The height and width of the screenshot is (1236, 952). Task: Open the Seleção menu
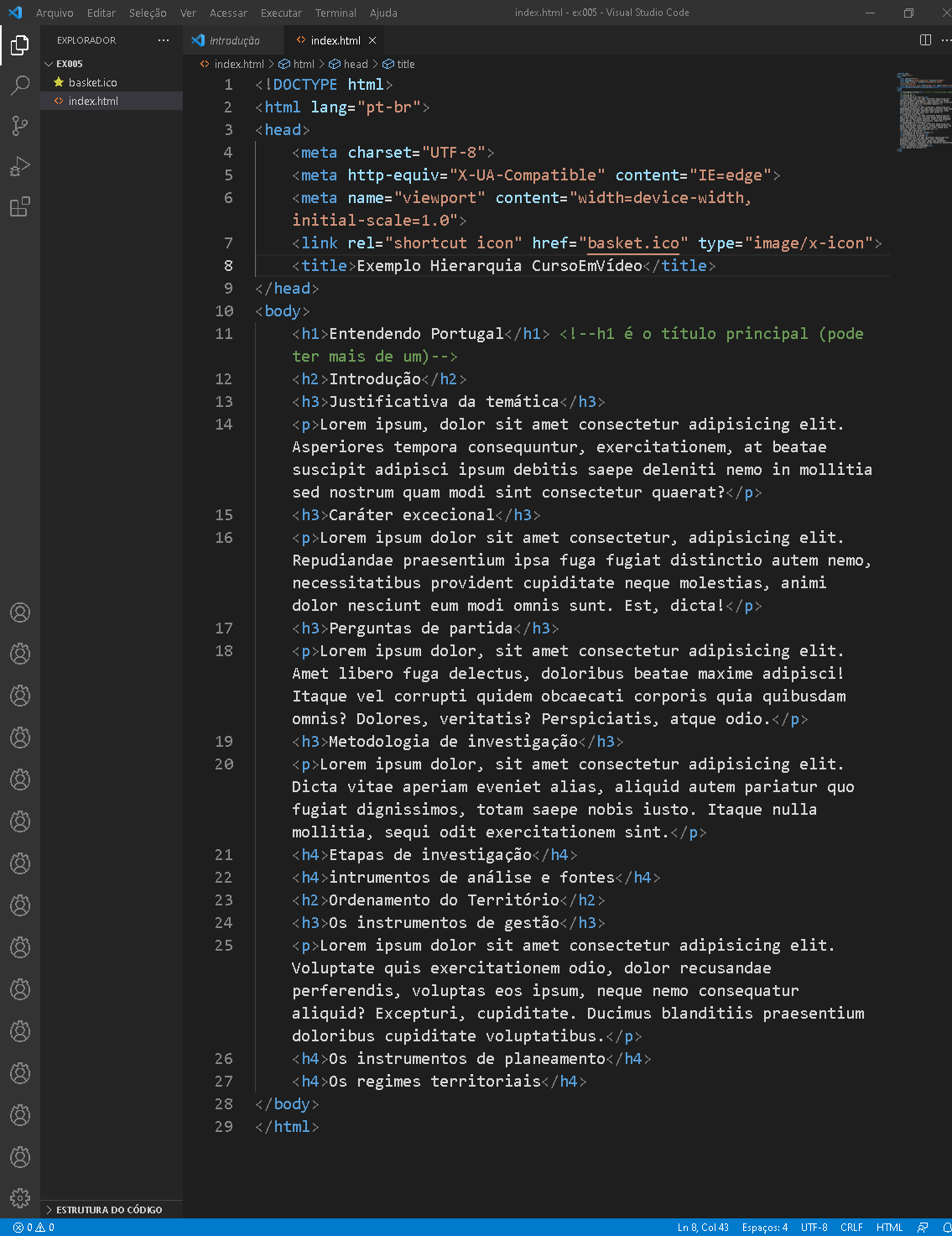tap(148, 13)
